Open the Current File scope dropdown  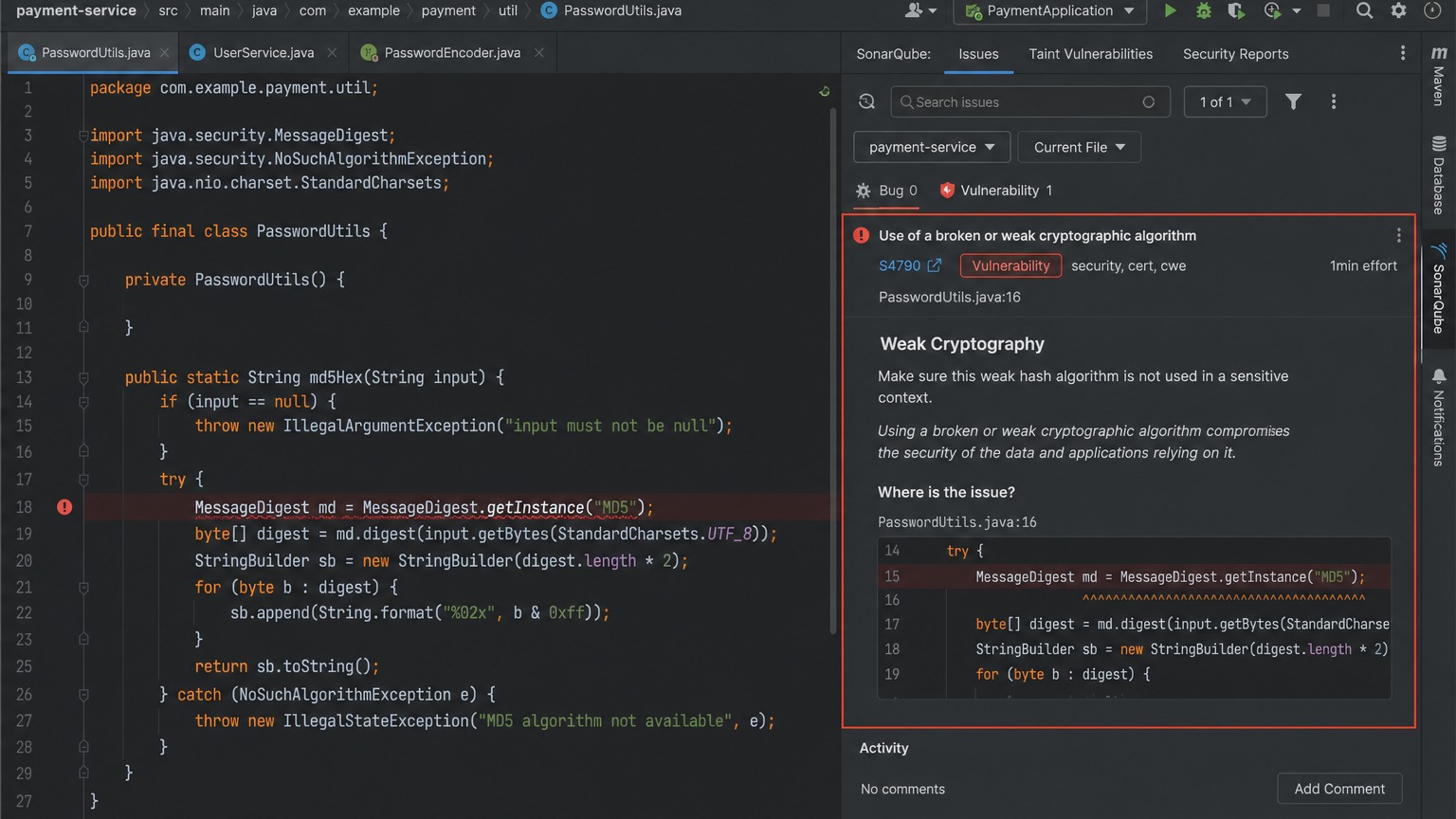tap(1079, 147)
